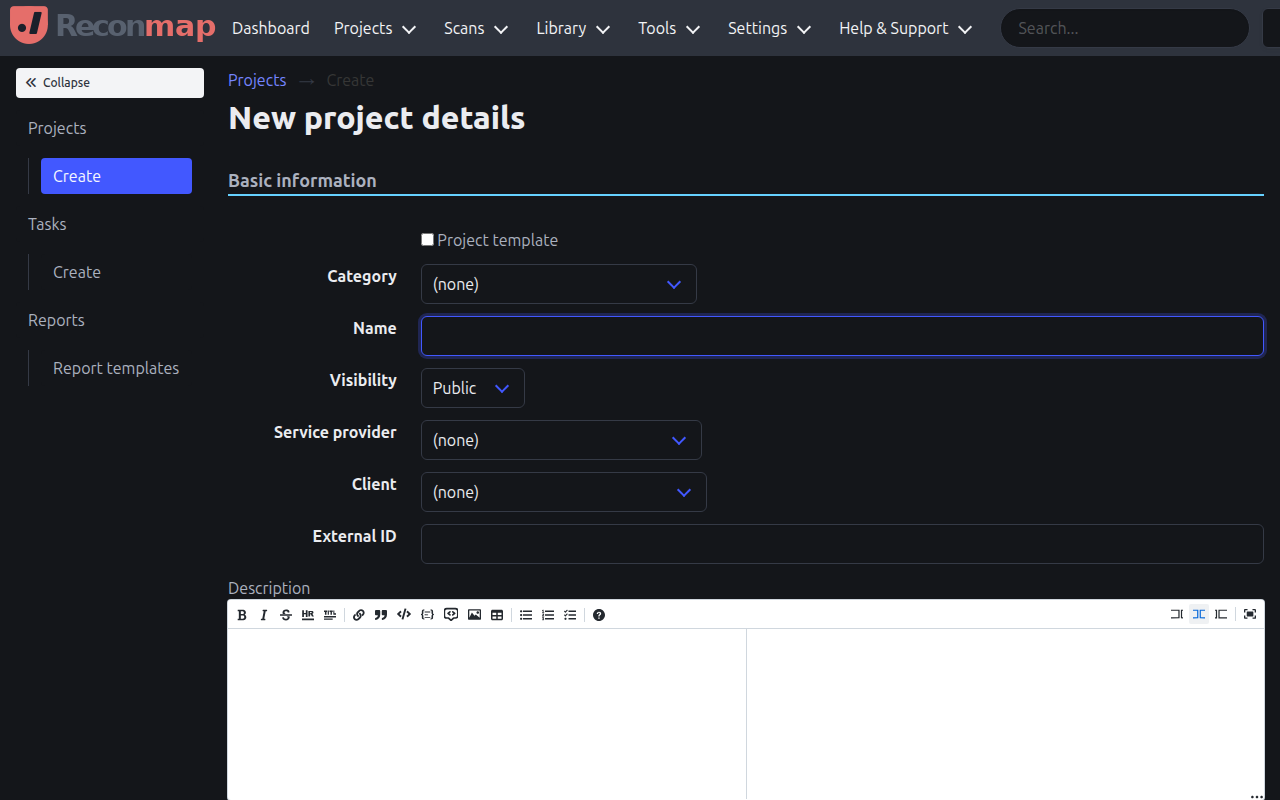Switch editor to preview-only view mode
Viewport: 1280px width, 800px height.
(1221, 614)
